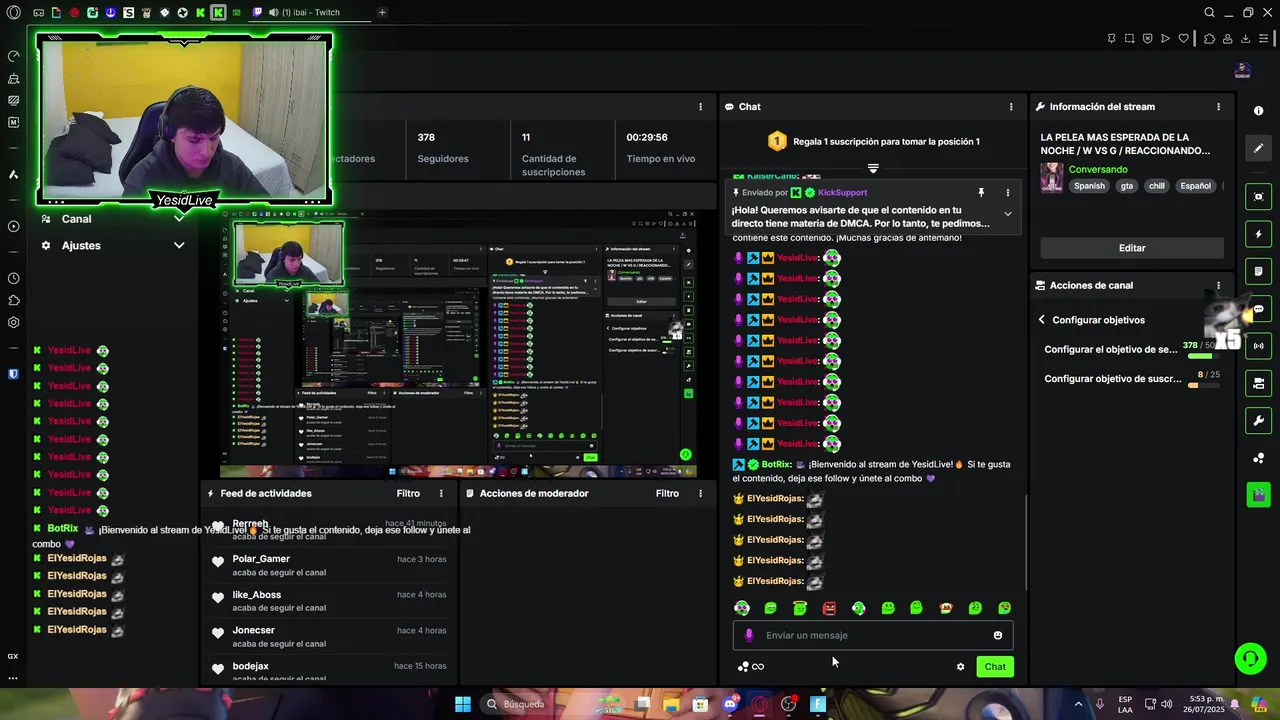Click the chill tag chip

tap(1157, 186)
